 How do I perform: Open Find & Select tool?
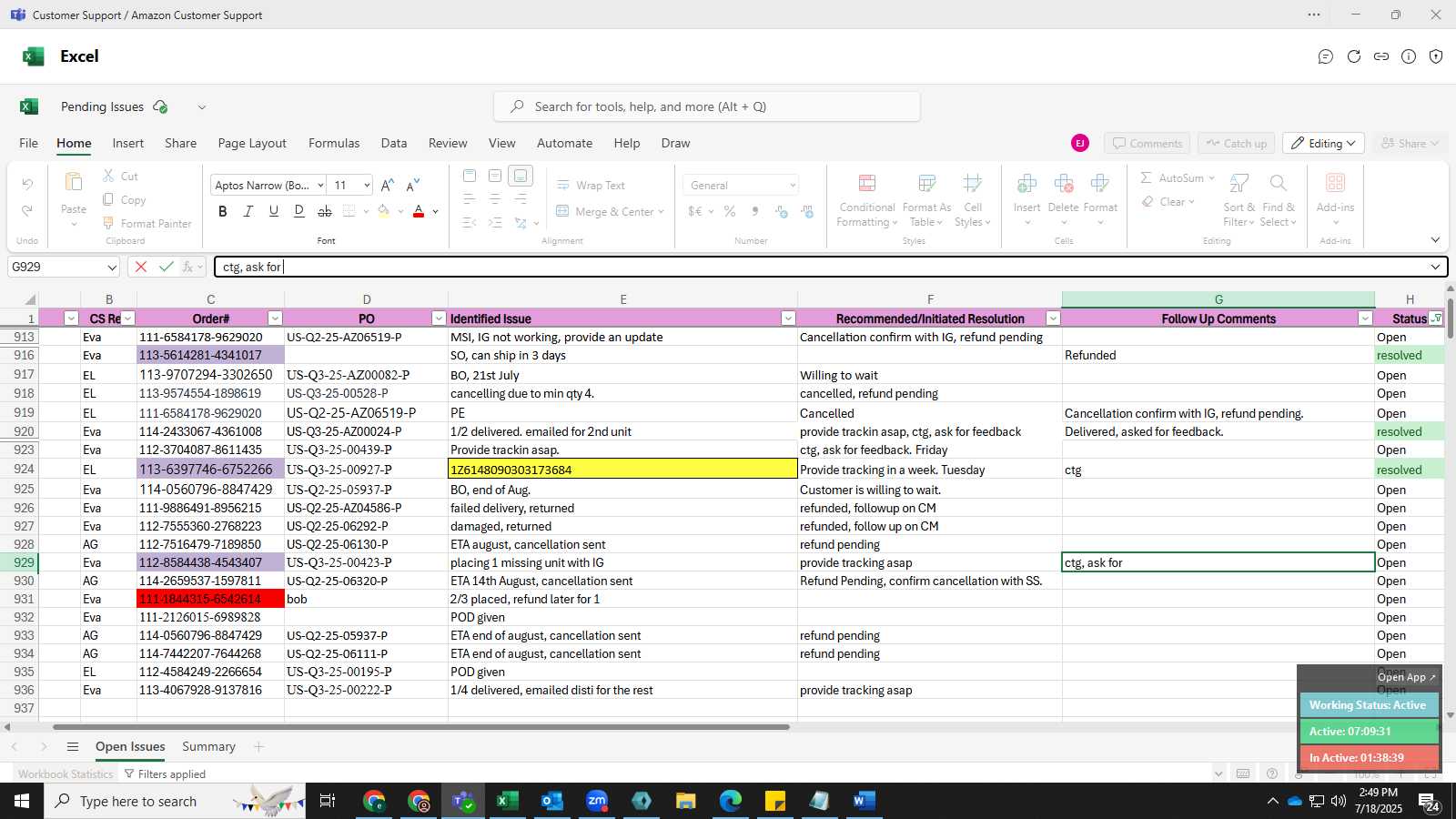[x=1279, y=200]
